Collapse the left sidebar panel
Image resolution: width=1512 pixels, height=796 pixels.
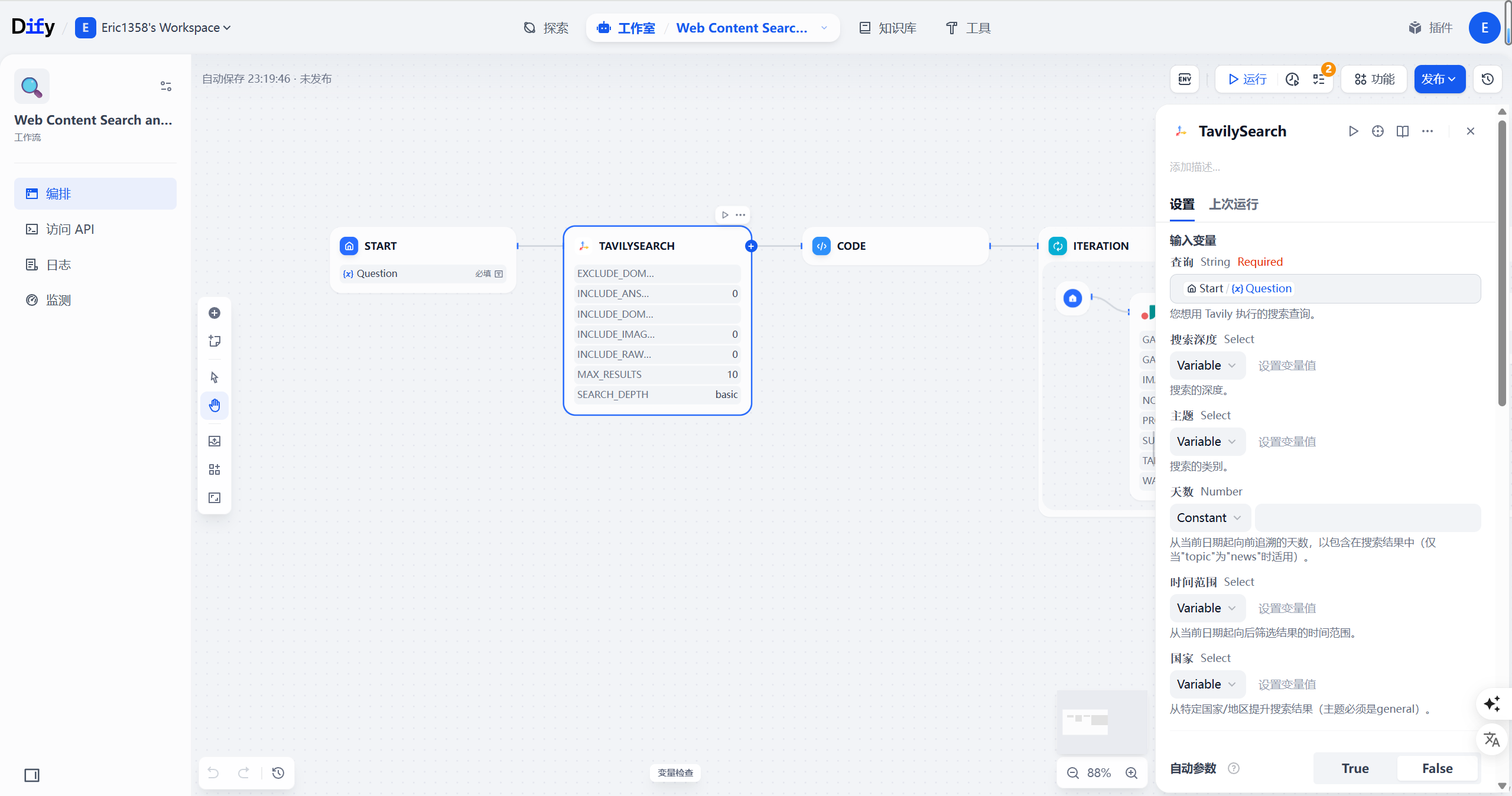click(32, 775)
